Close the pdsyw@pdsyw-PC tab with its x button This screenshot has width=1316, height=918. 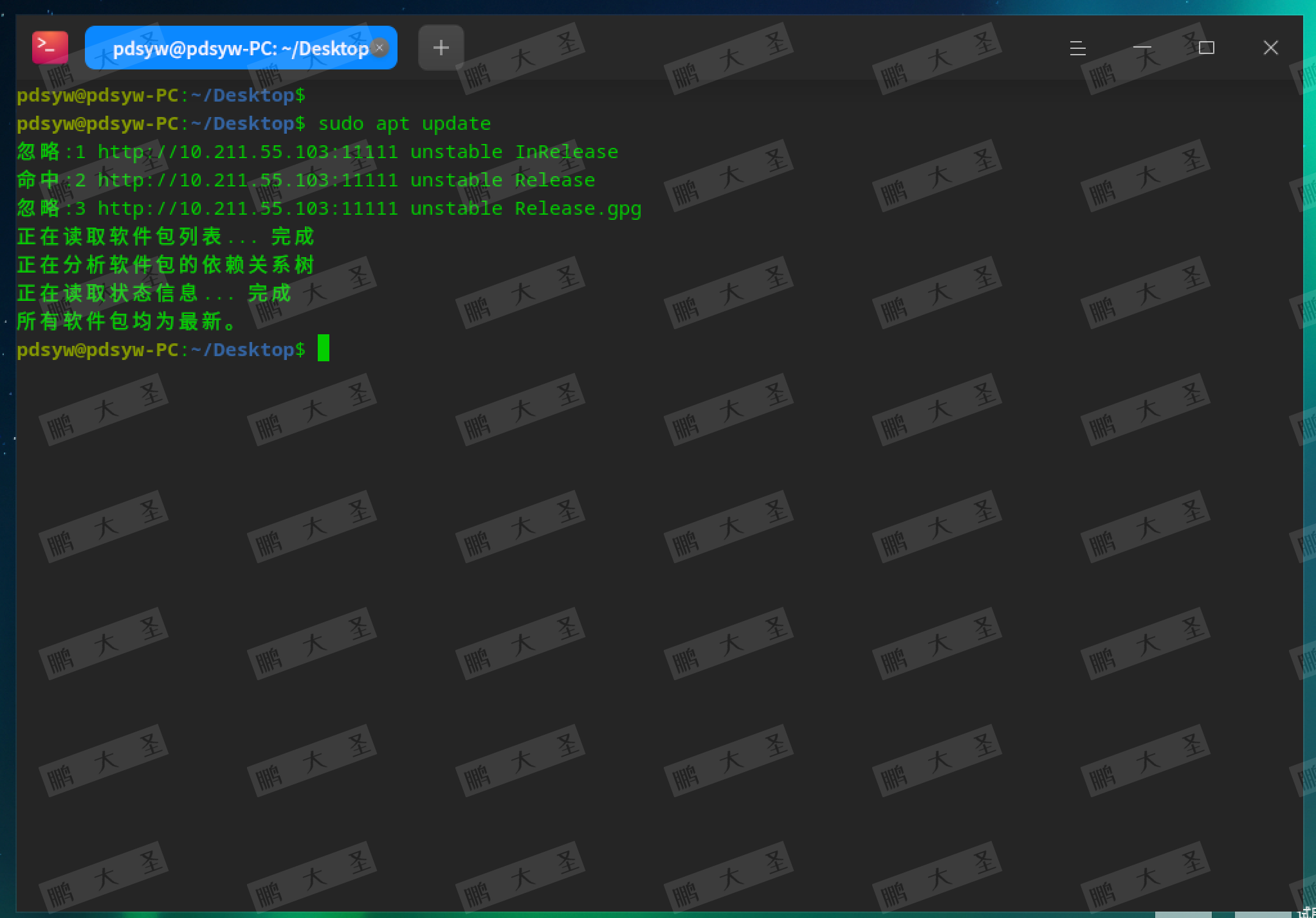(x=379, y=48)
